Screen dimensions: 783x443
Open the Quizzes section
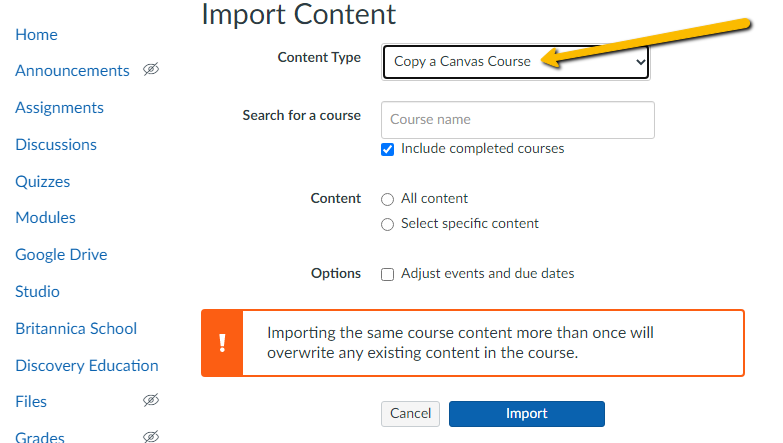tap(42, 182)
